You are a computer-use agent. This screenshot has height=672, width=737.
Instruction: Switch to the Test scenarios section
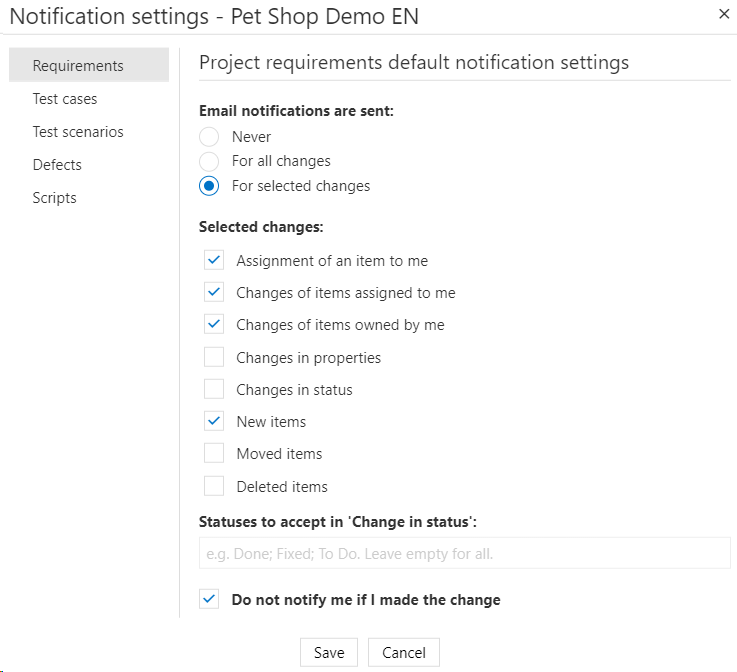(x=78, y=132)
